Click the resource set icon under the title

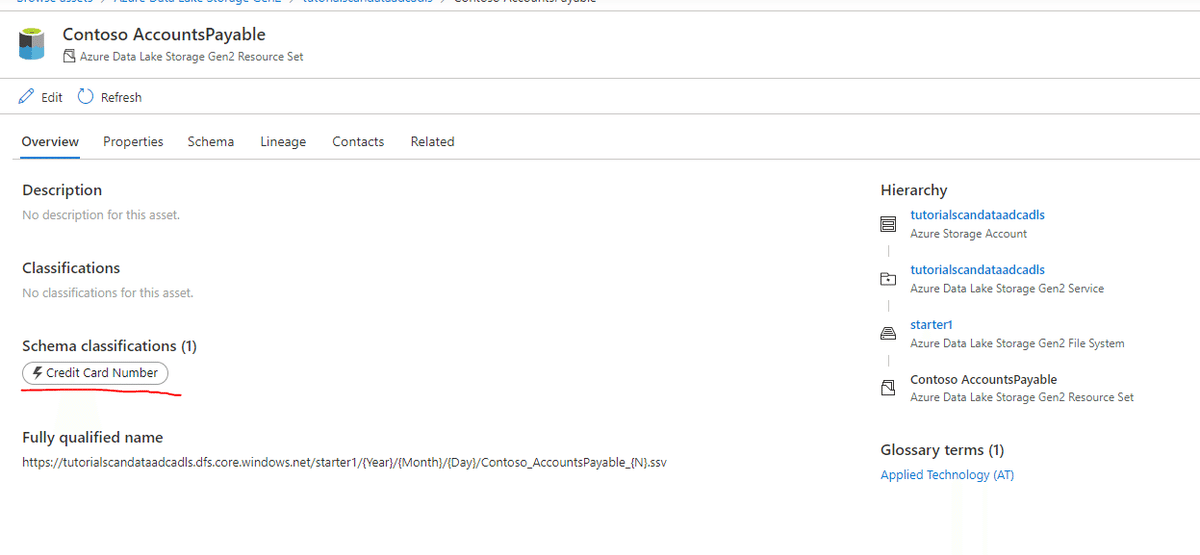click(69, 57)
